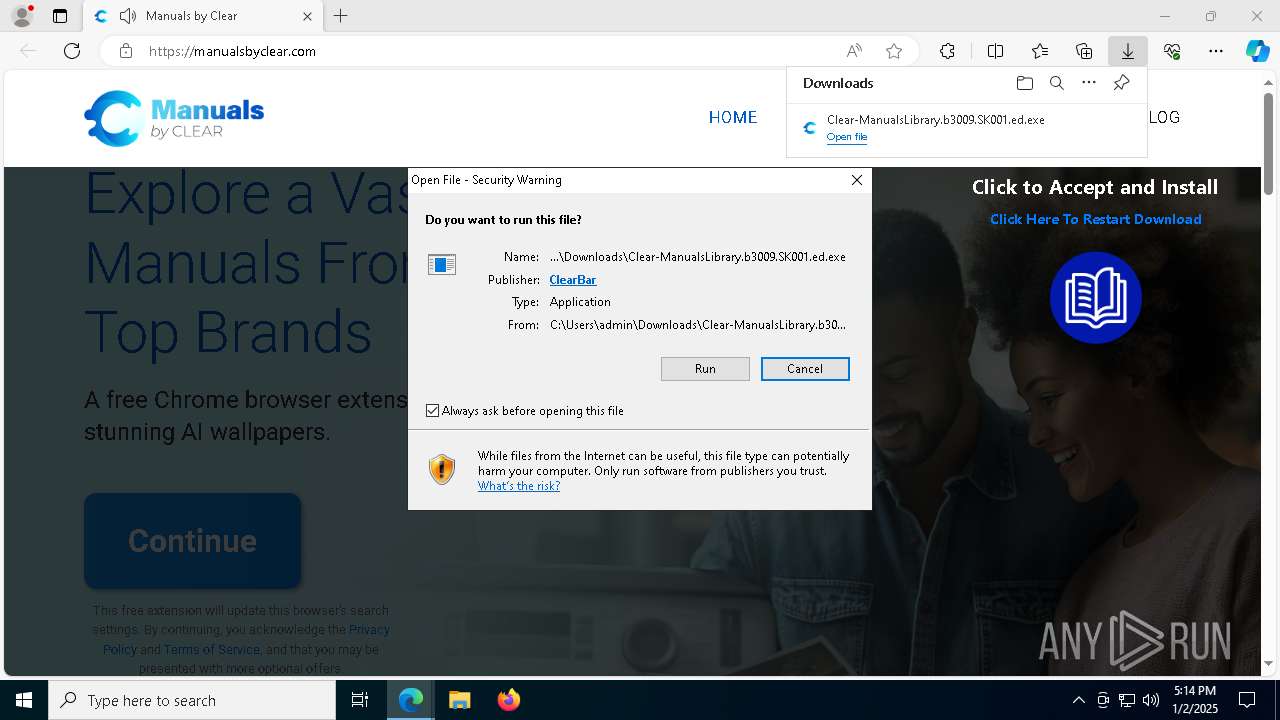The image size is (1280, 720).
Task: Toggle the Downloads toolbar icon
Action: tap(1127, 51)
